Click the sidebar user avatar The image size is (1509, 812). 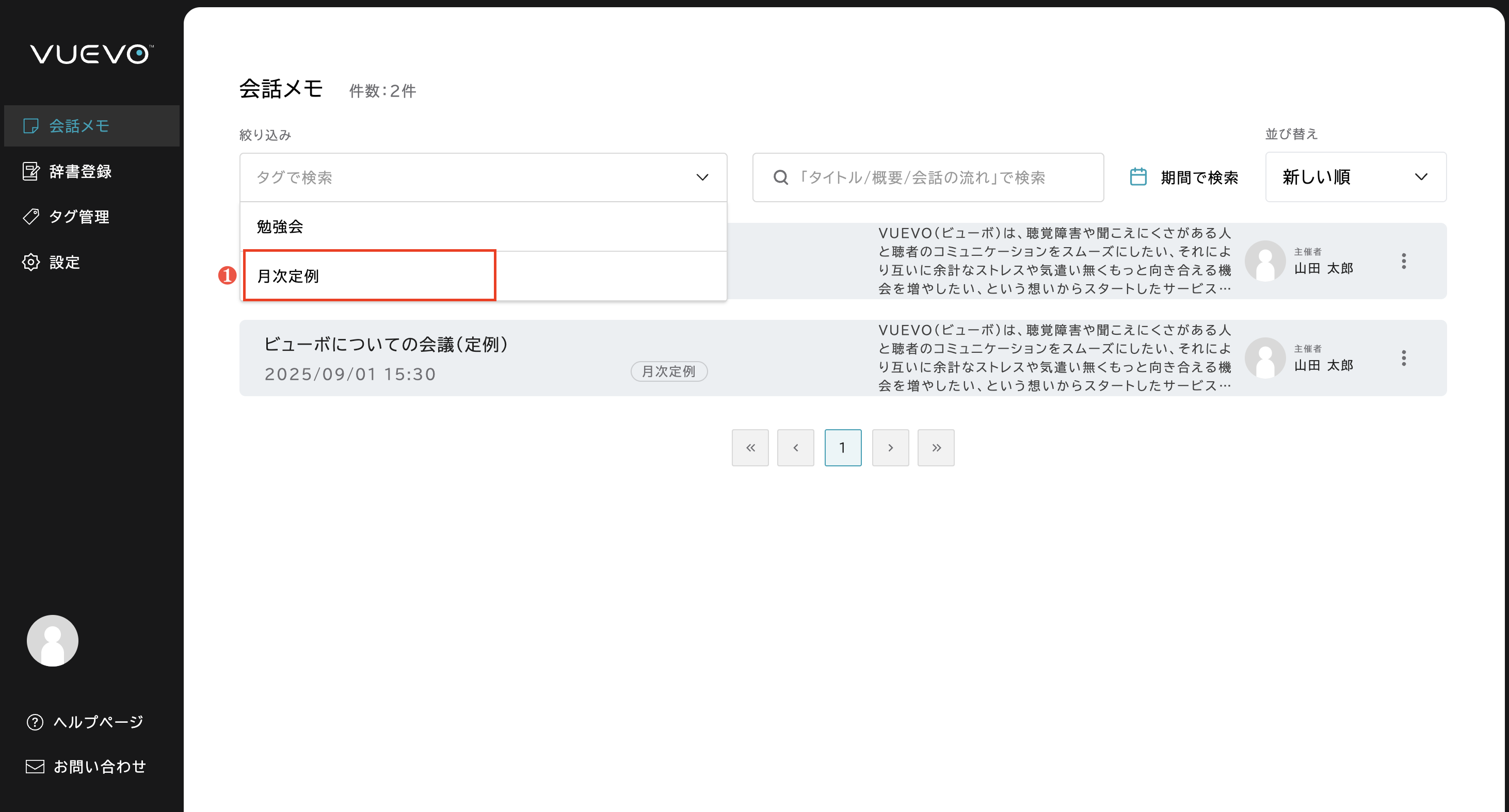pos(52,640)
